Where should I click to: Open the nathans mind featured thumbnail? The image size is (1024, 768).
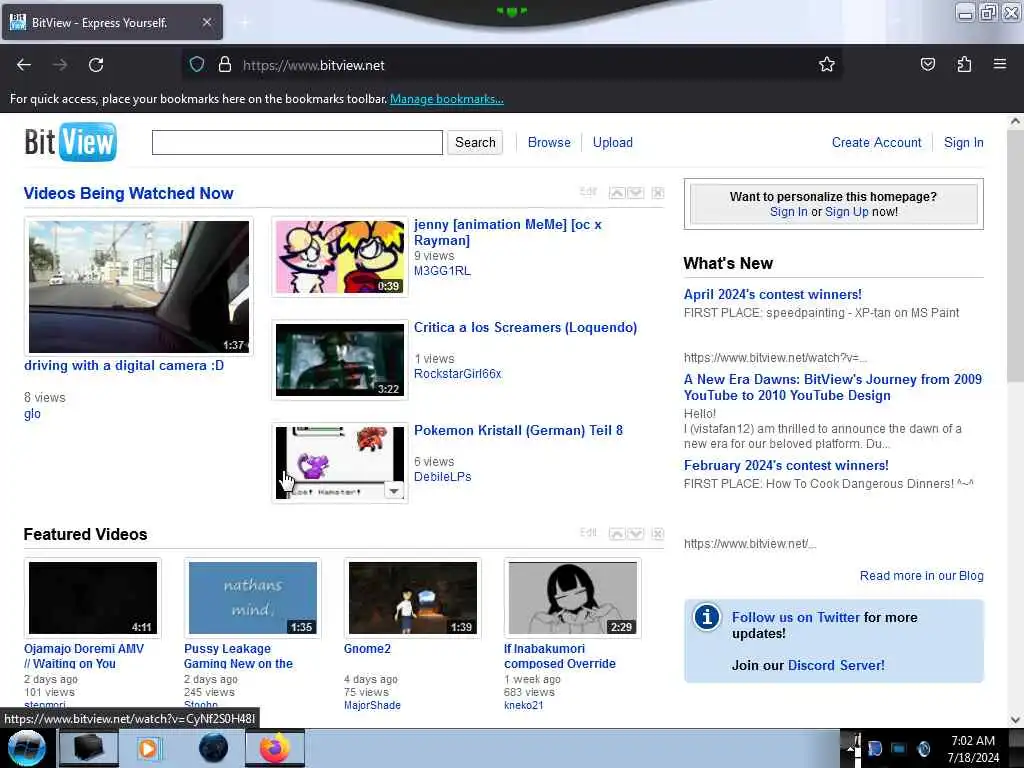tap(253, 598)
